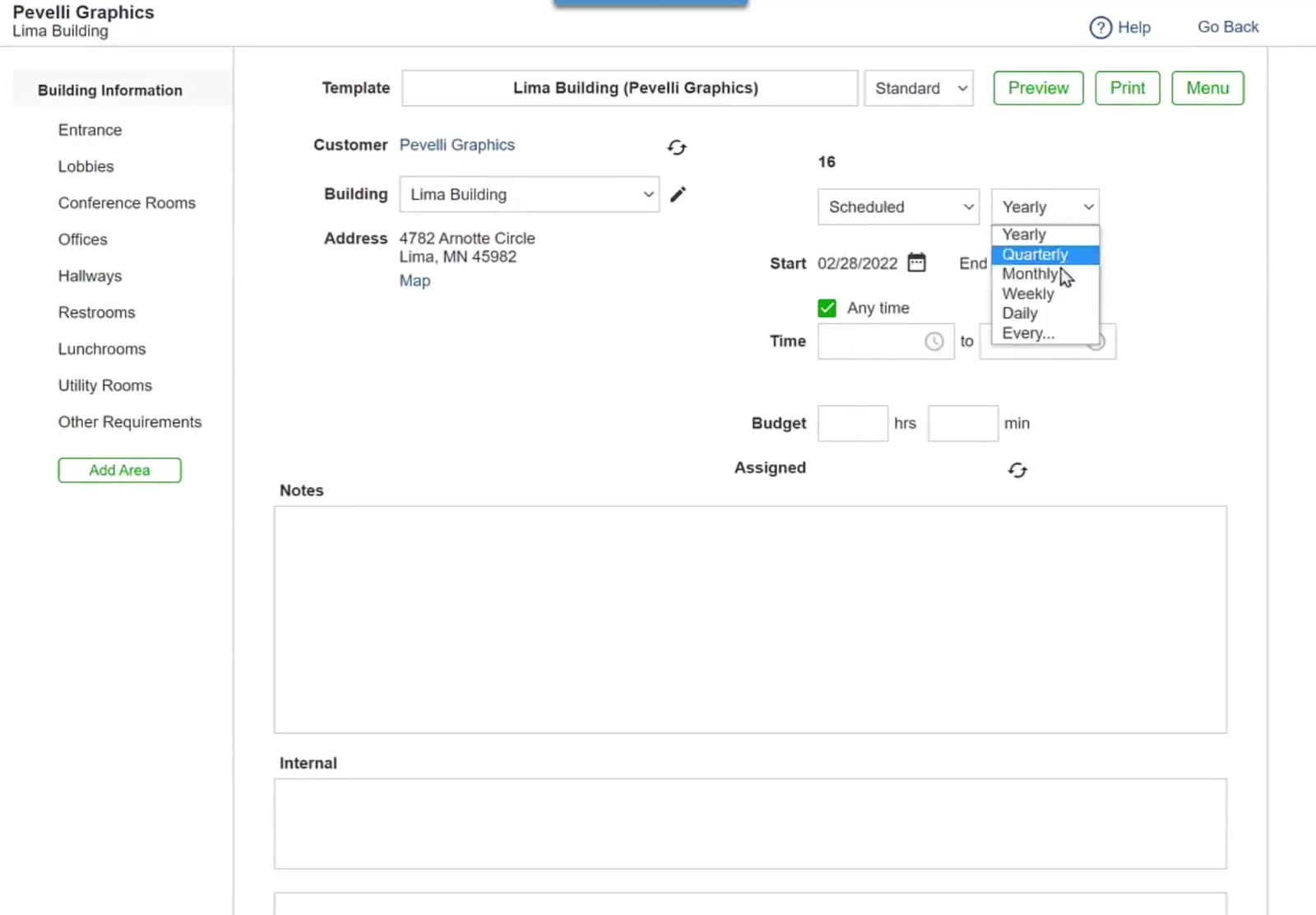Click the address text 4782 Arnotte Circle
This screenshot has height=915, width=1316.
[x=467, y=238]
